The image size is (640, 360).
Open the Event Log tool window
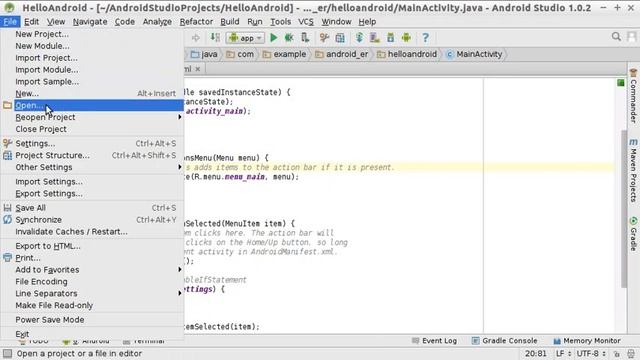click(x=434, y=341)
